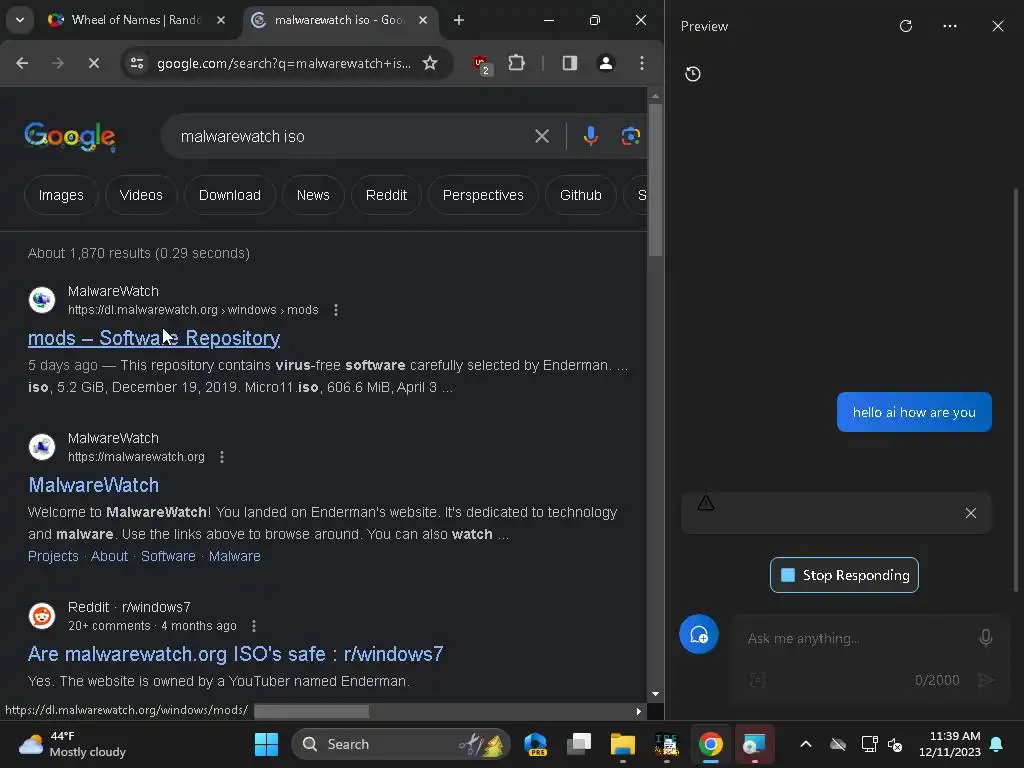Open the Malware sitelink
Screen dimensions: 1024x768
click(234, 556)
